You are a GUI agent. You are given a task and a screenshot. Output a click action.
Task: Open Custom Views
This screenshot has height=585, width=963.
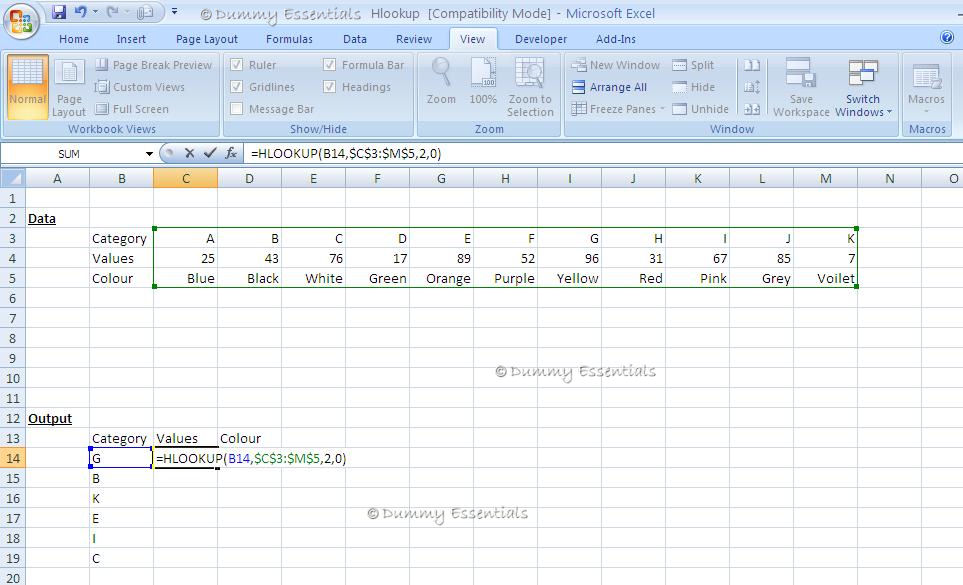click(139, 87)
